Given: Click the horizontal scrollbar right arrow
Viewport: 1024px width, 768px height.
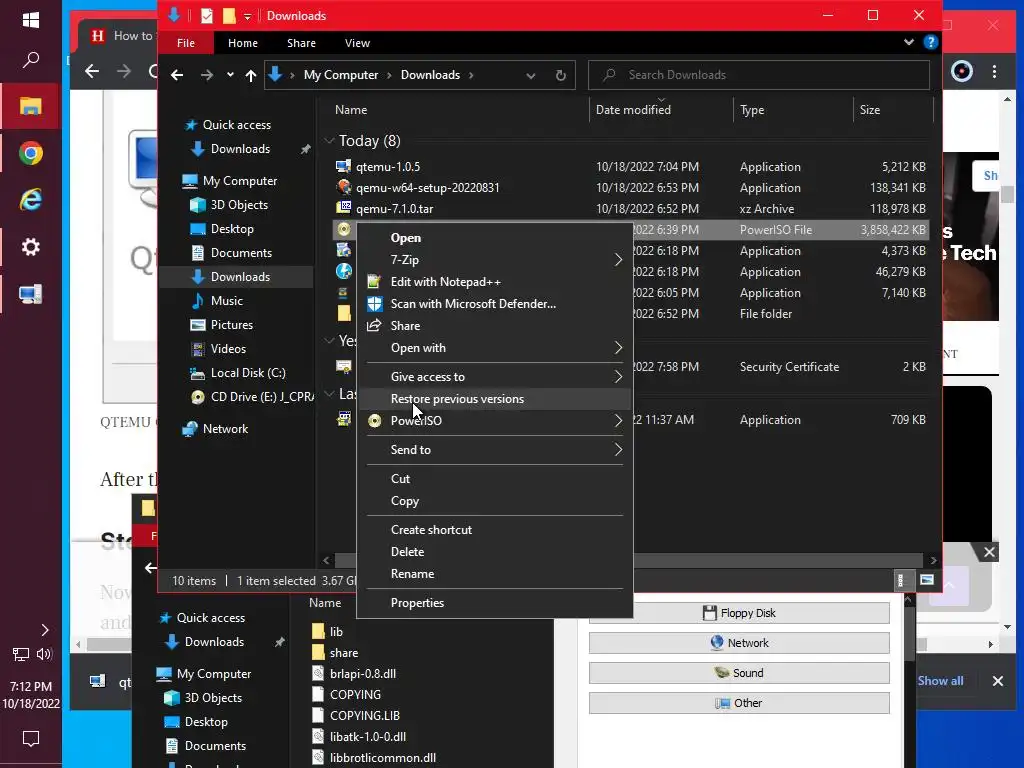Looking at the screenshot, I should pyautogui.click(x=933, y=560).
